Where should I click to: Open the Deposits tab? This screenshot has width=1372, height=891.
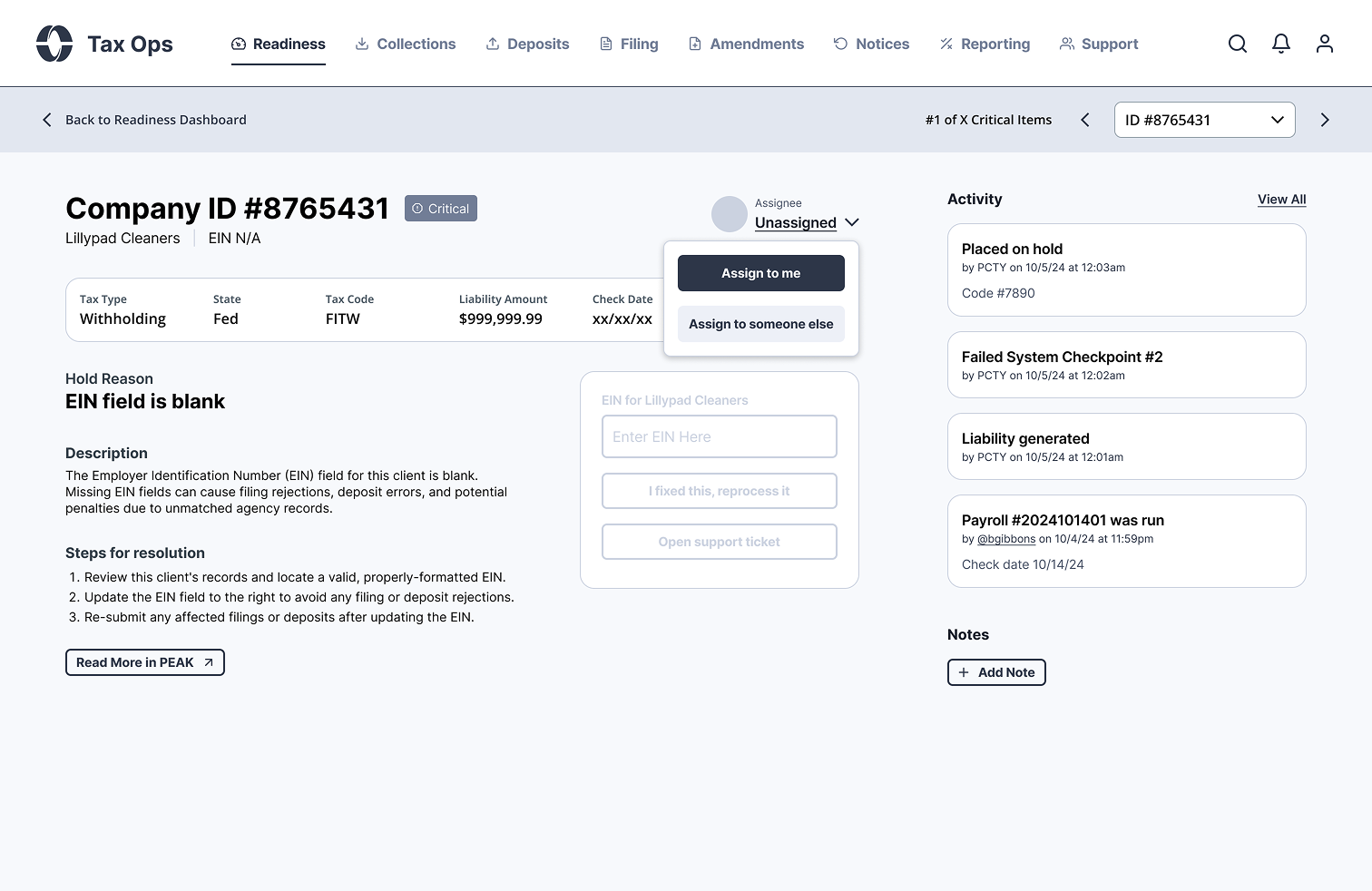point(527,44)
